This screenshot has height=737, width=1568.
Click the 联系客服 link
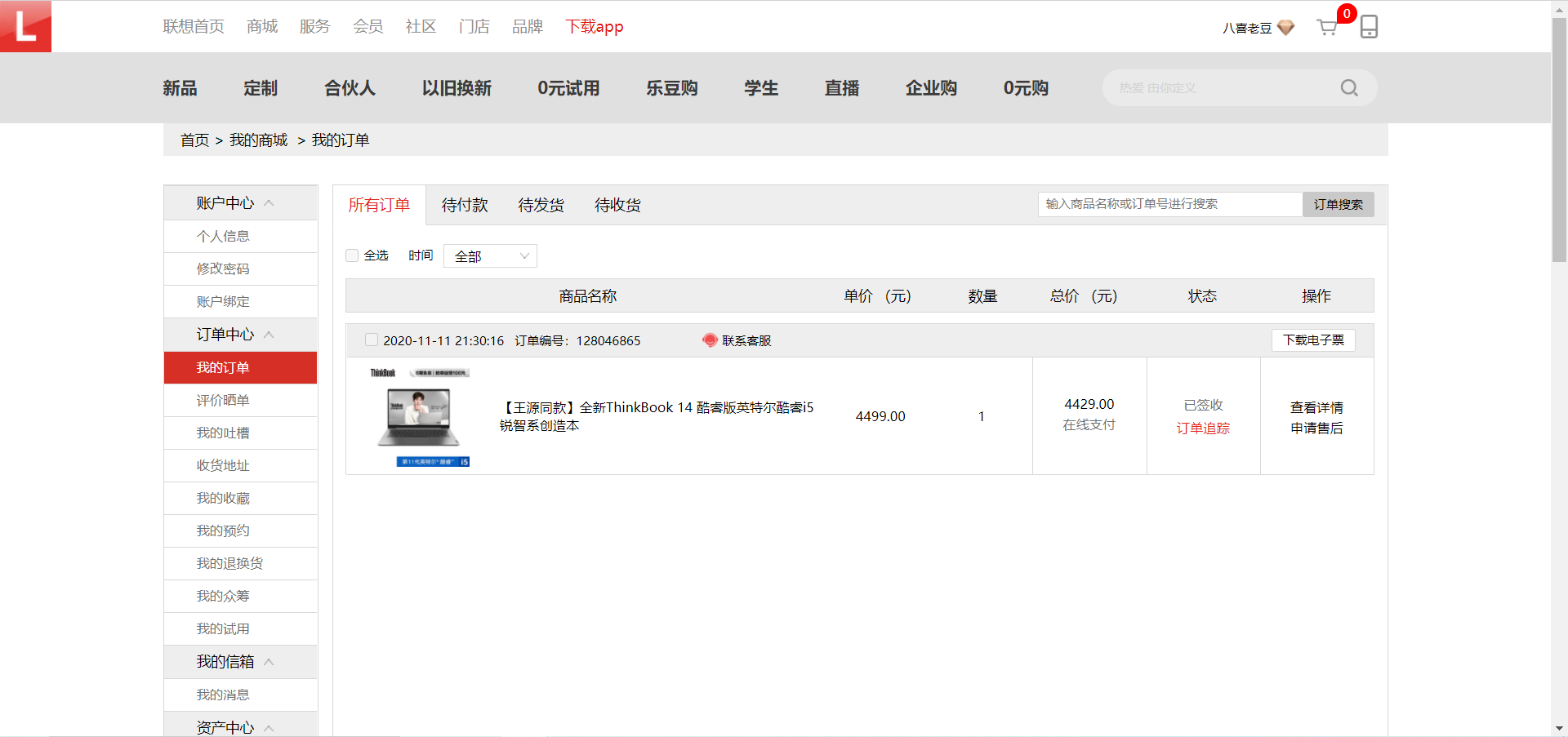(x=746, y=340)
